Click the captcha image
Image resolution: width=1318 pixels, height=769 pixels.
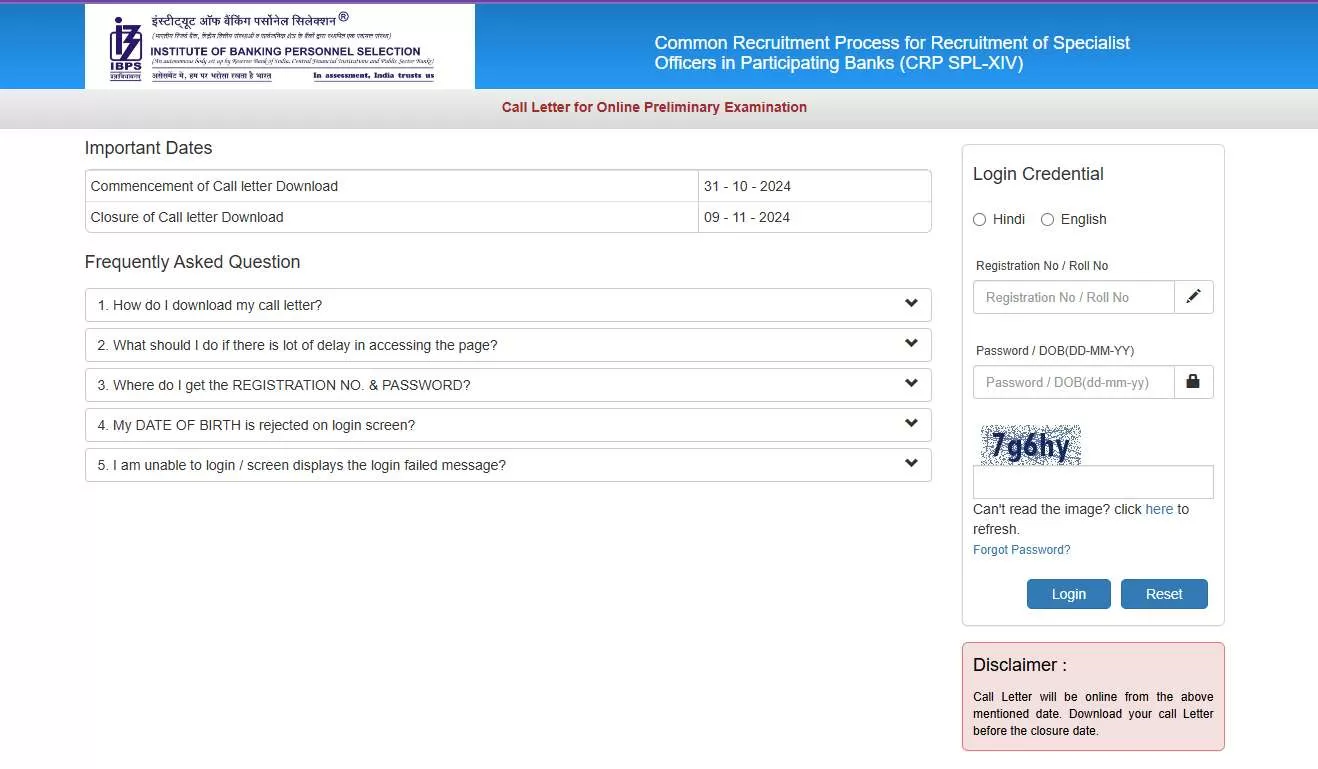coord(1030,445)
